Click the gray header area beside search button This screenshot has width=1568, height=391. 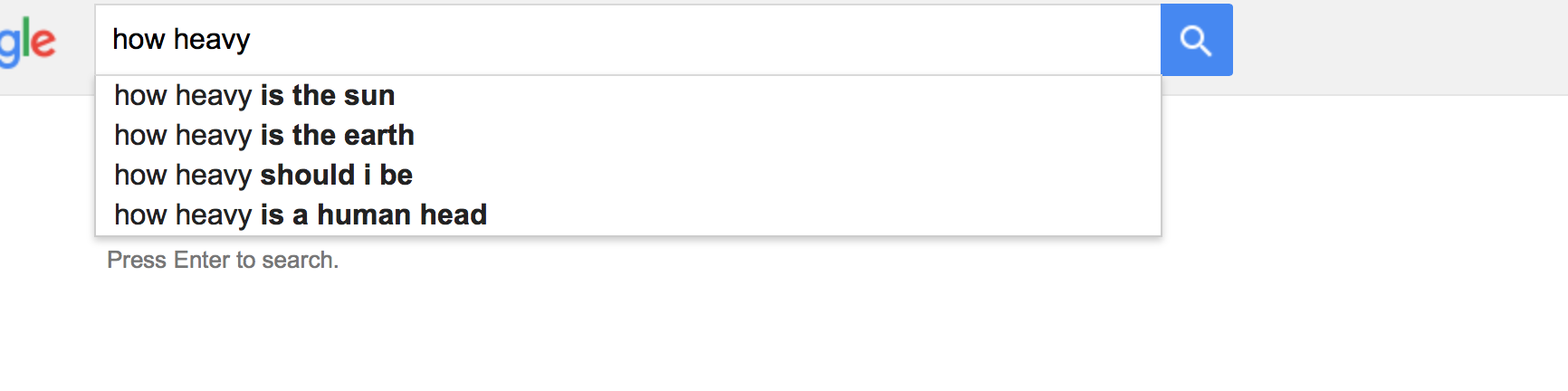click(1401, 47)
